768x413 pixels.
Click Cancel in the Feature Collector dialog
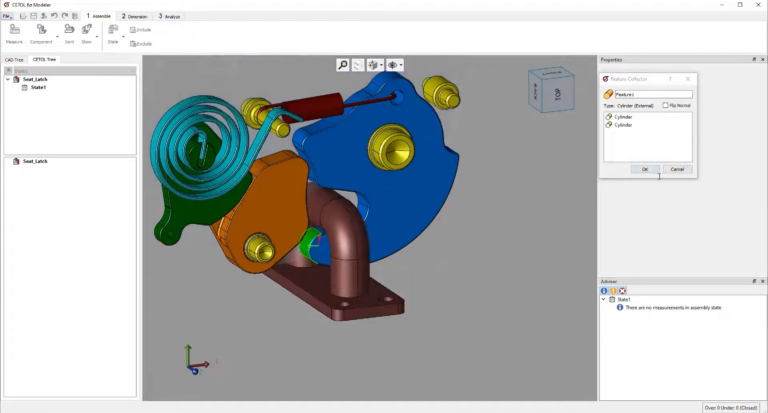point(677,169)
